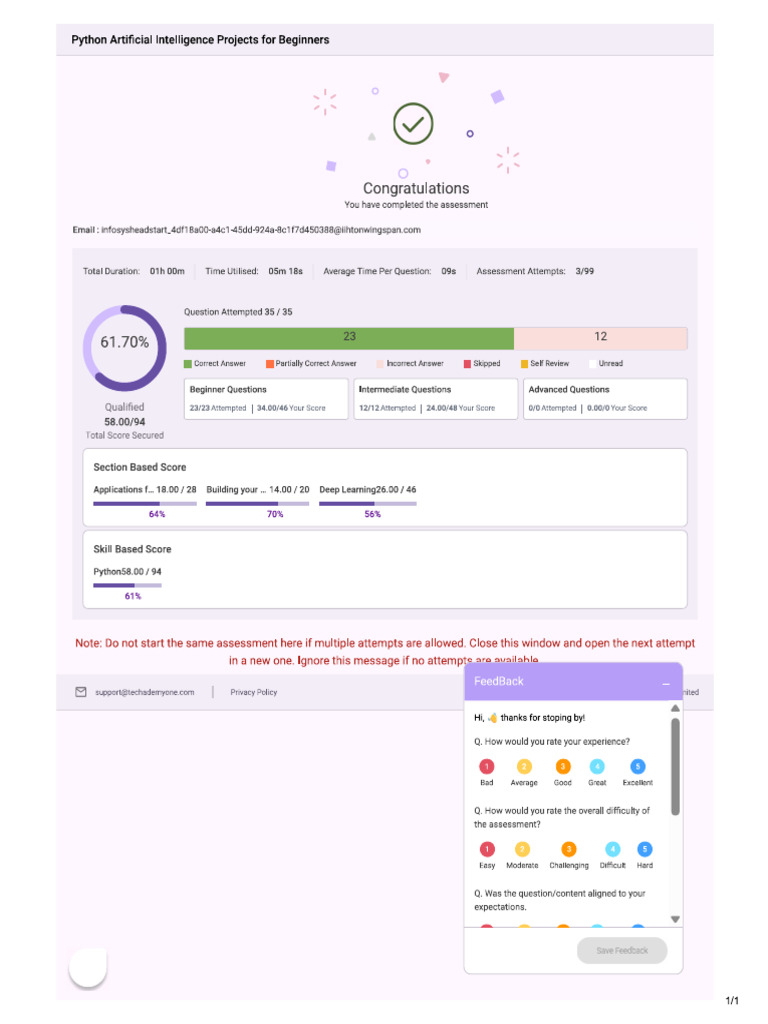Open the Privacy Policy link
This screenshot has width=768, height=1024.
click(253, 692)
